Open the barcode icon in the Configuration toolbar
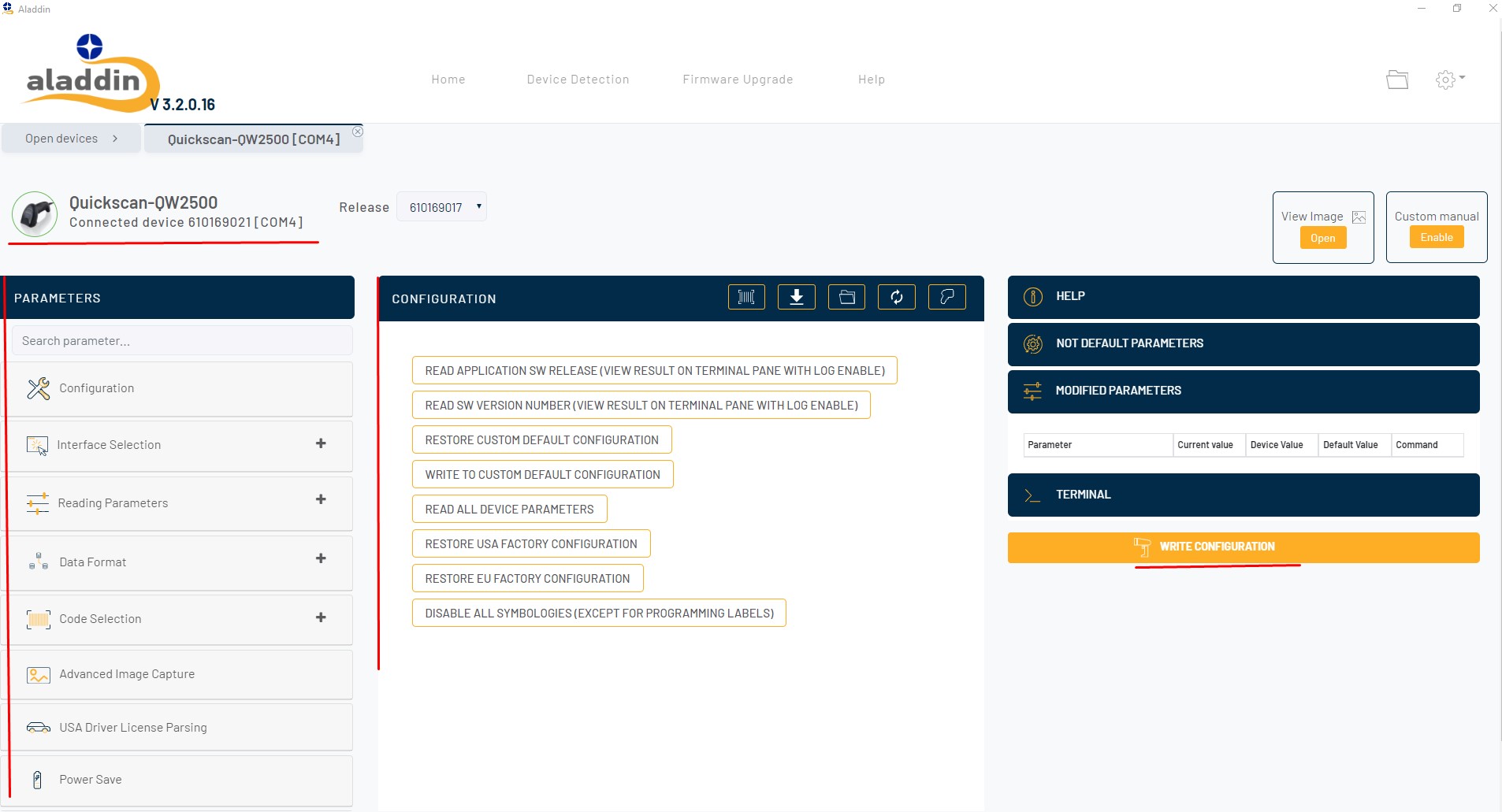The height and width of the screenshot is (812, 1502). 746,297
